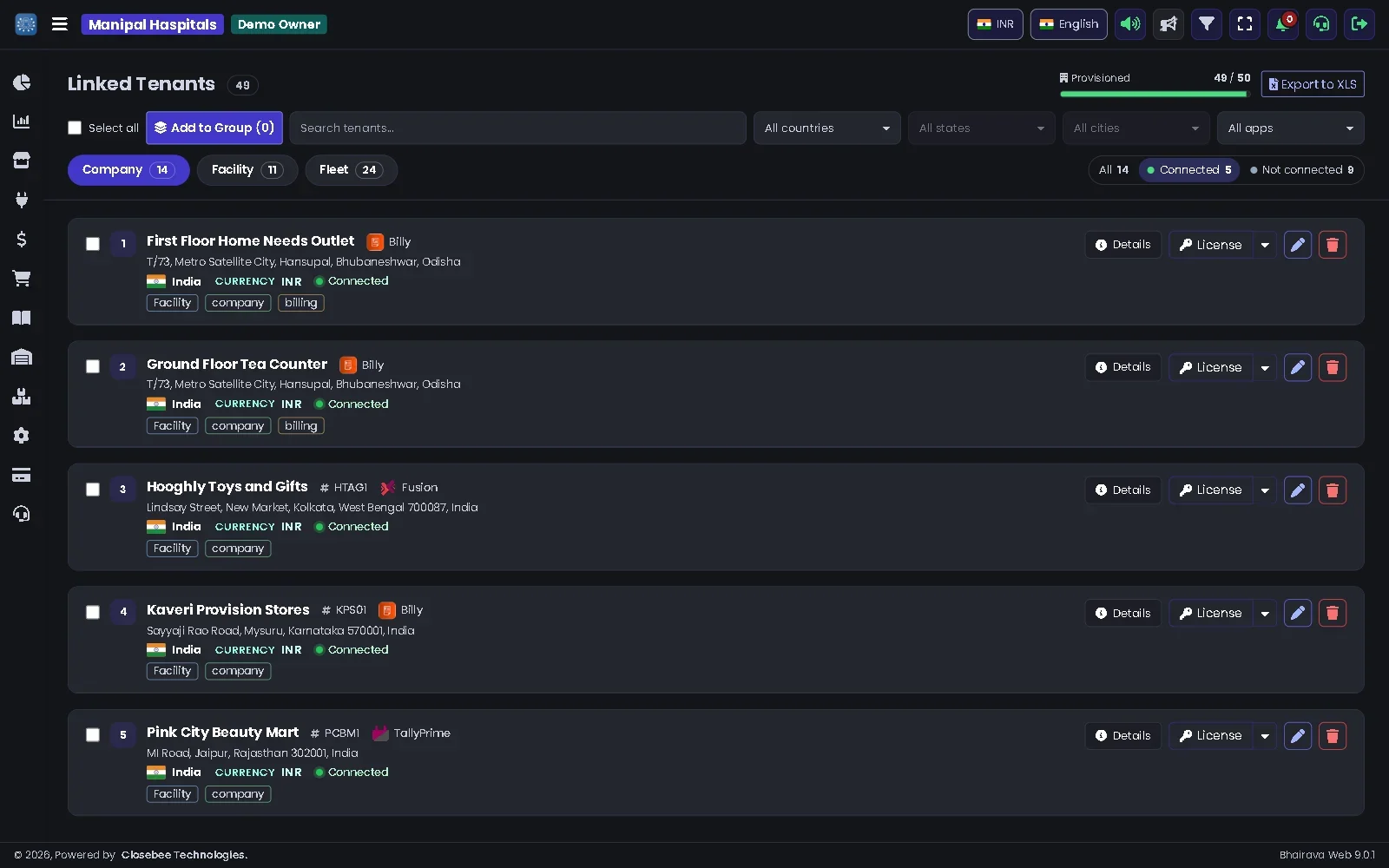This screenshot has width=1389, height=868.
Task: Open the filter funnel icon
Action: 1207,24
